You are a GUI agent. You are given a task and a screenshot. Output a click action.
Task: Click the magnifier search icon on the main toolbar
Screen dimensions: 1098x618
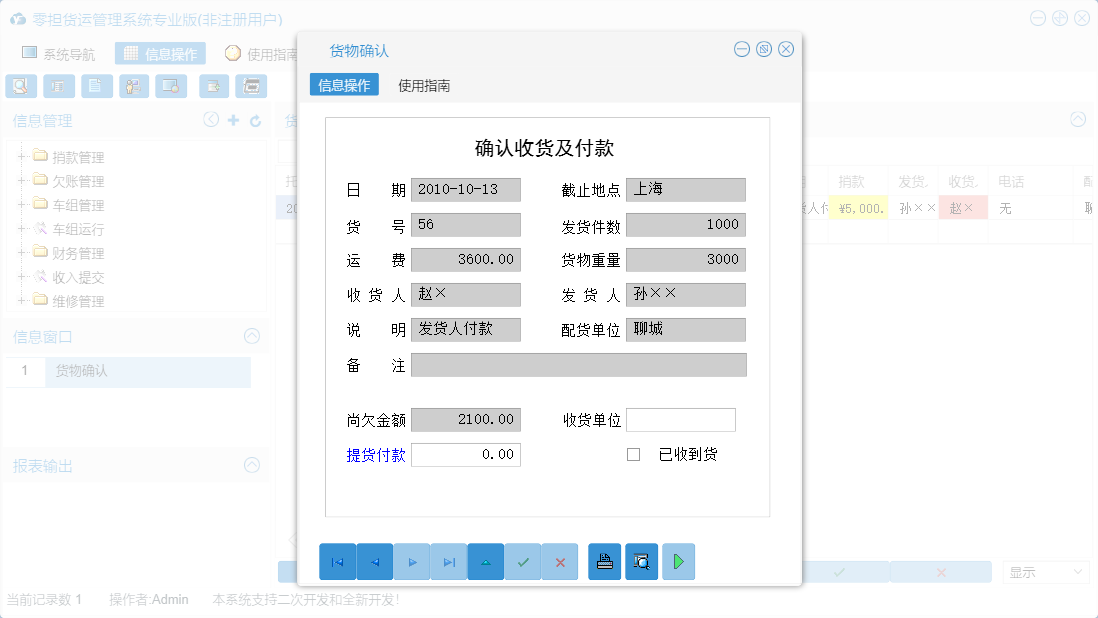click(20, 86)
